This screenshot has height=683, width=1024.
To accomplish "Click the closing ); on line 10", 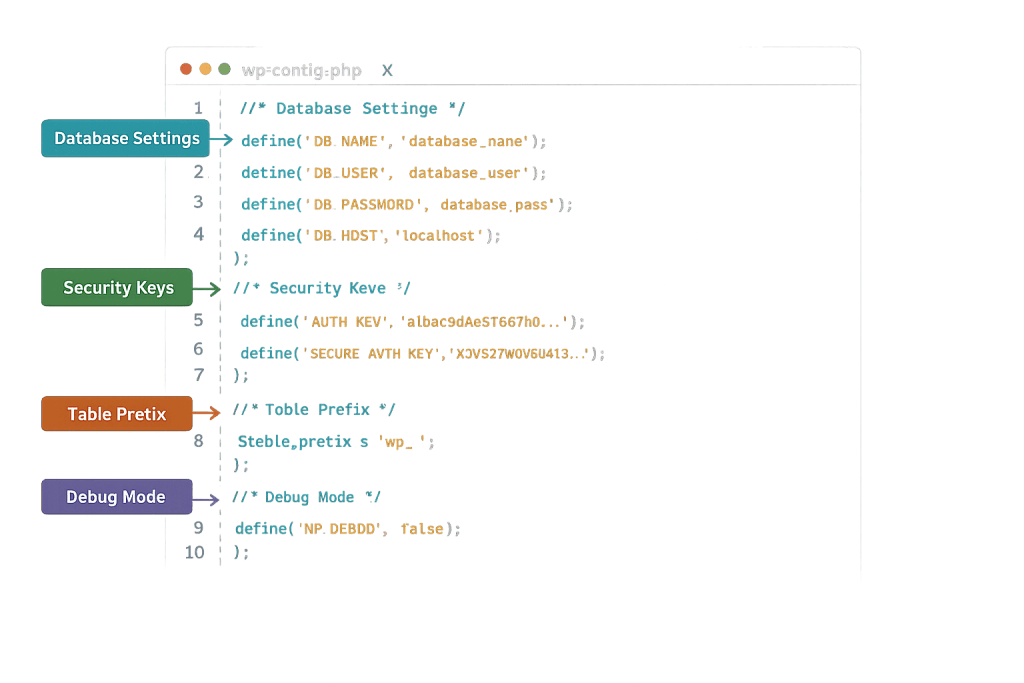I will pos(241,552).
